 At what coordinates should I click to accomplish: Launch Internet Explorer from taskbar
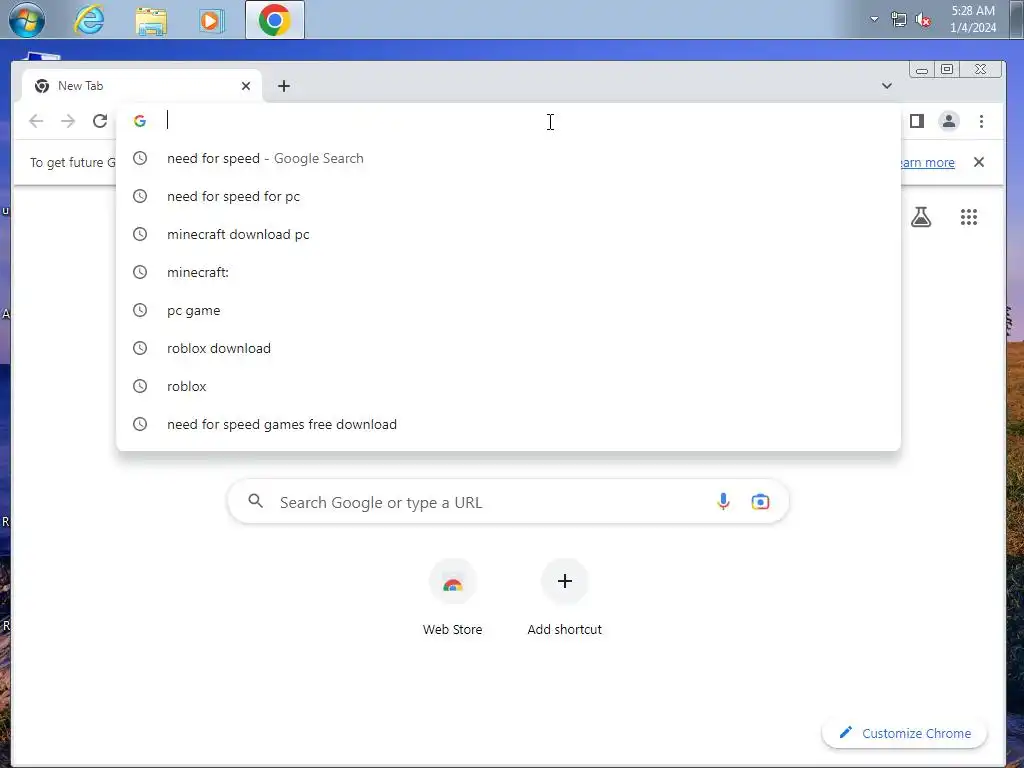point(89,20)
